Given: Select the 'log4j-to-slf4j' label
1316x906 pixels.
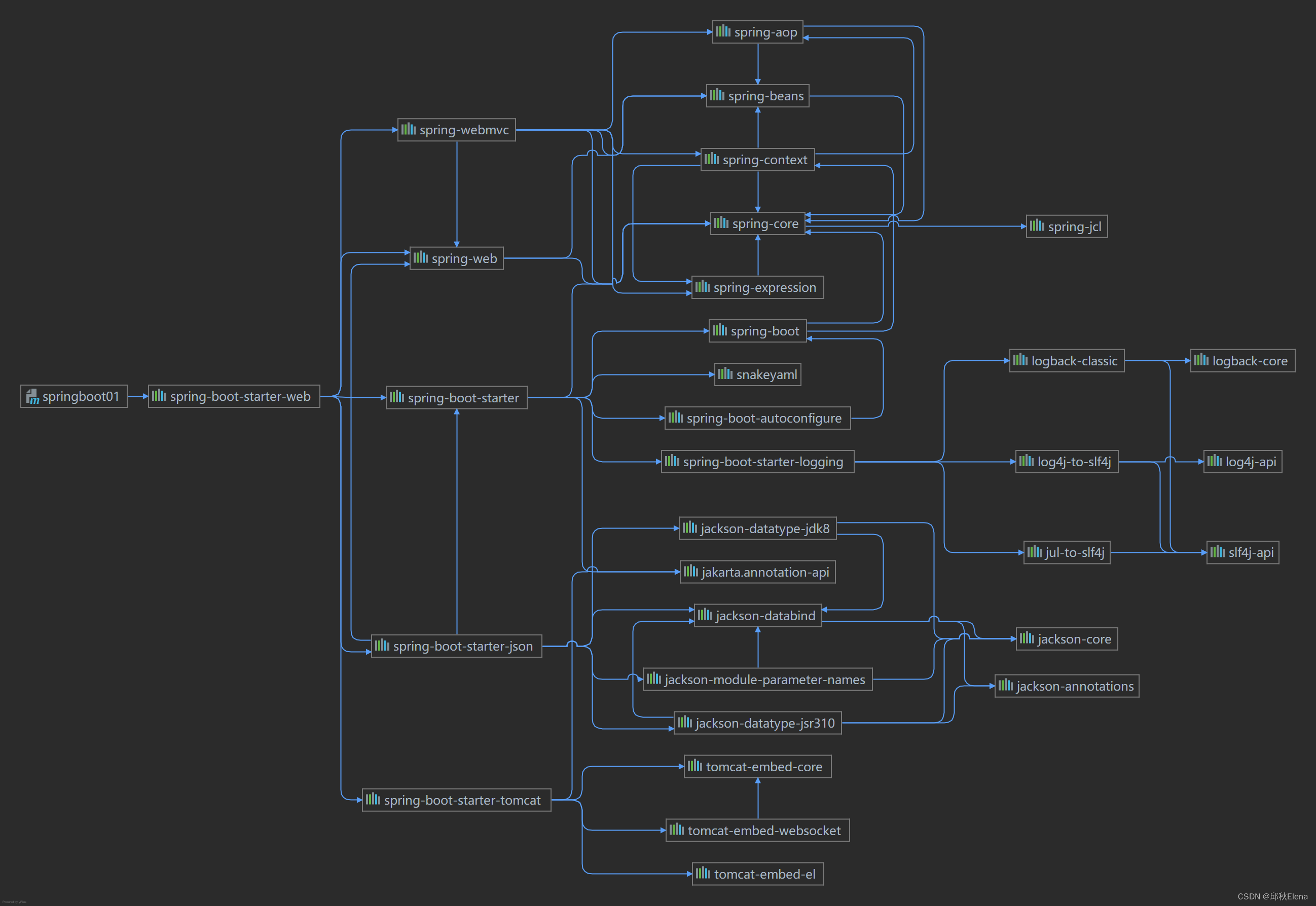Looking at the screenshot, I should (x=1074, y=462).
